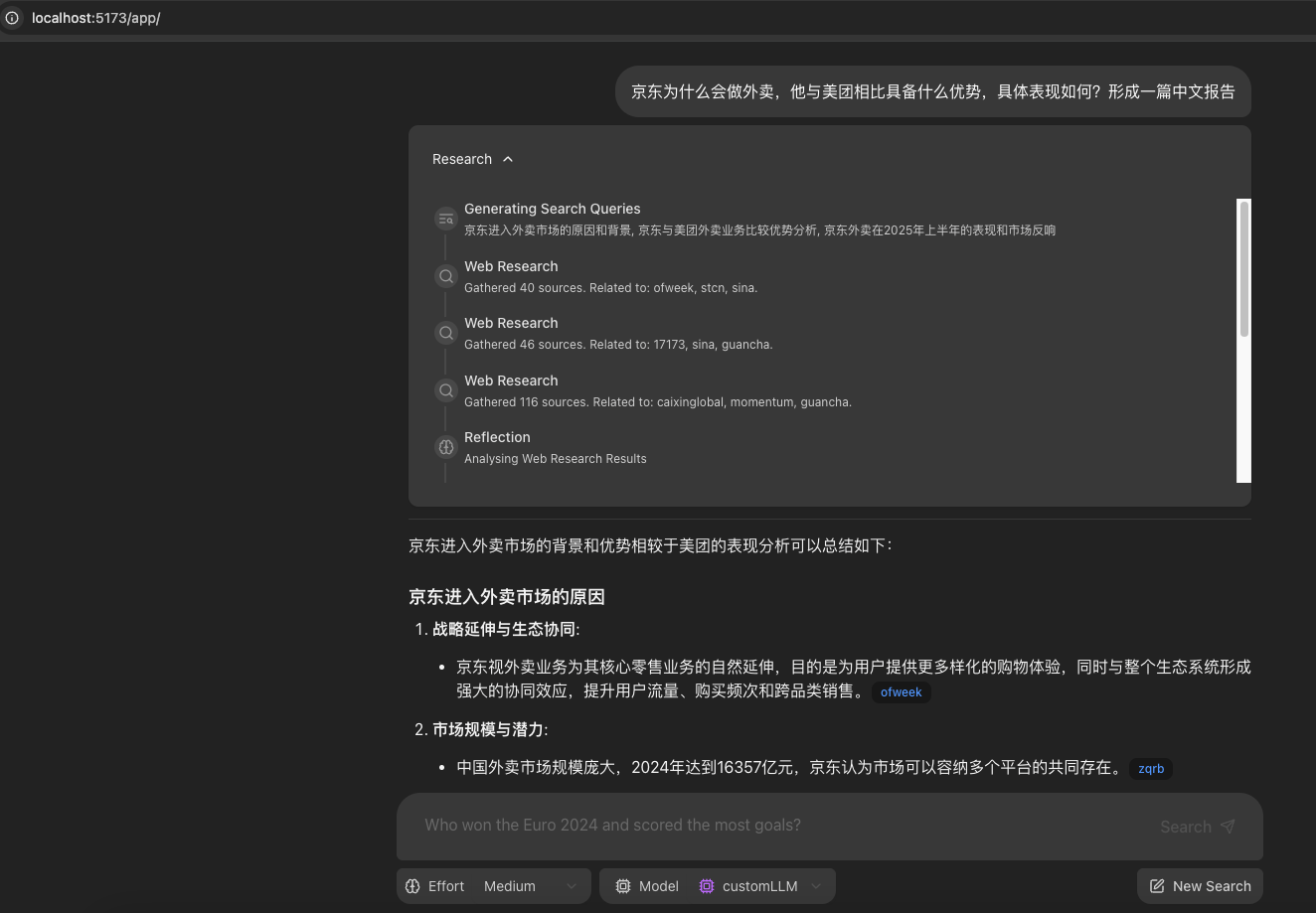Click the Generating Search Queries icon

click(x=446, y=219)
